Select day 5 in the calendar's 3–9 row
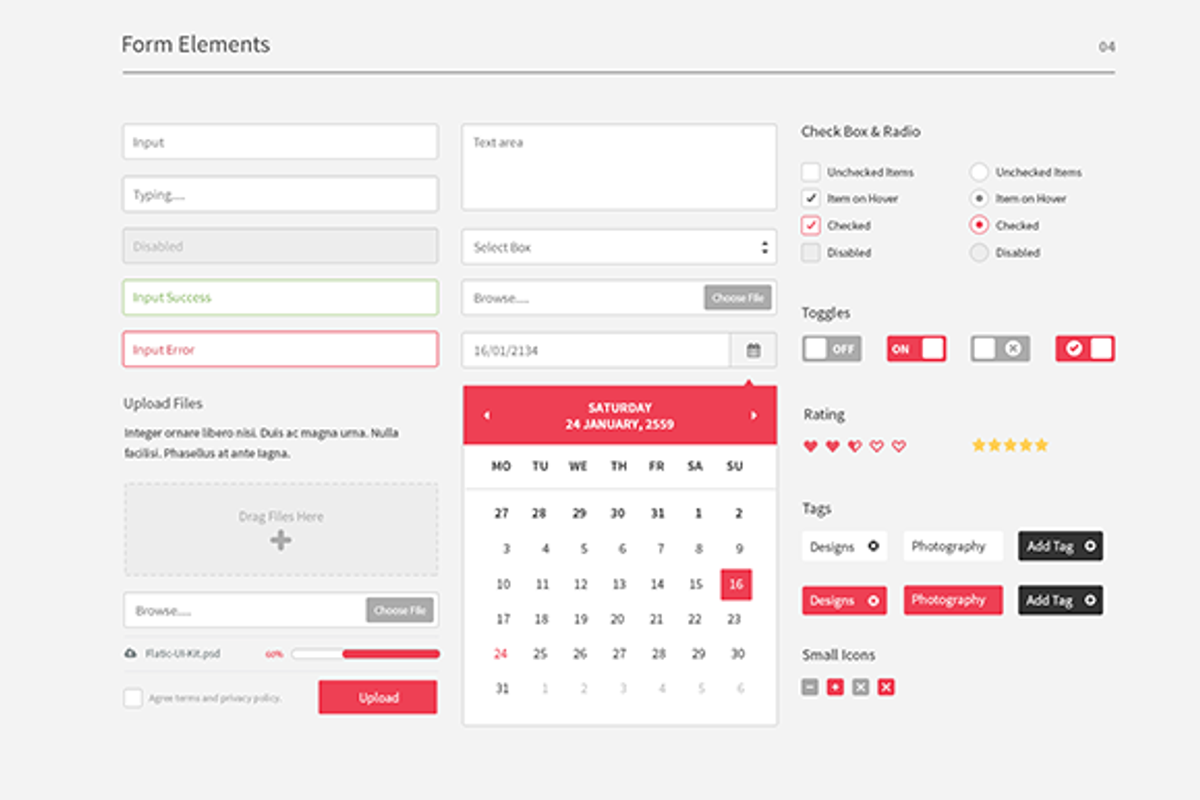The width and height of the screenshot is (1200, 800). pyautogui.click(x=584, y=549)
